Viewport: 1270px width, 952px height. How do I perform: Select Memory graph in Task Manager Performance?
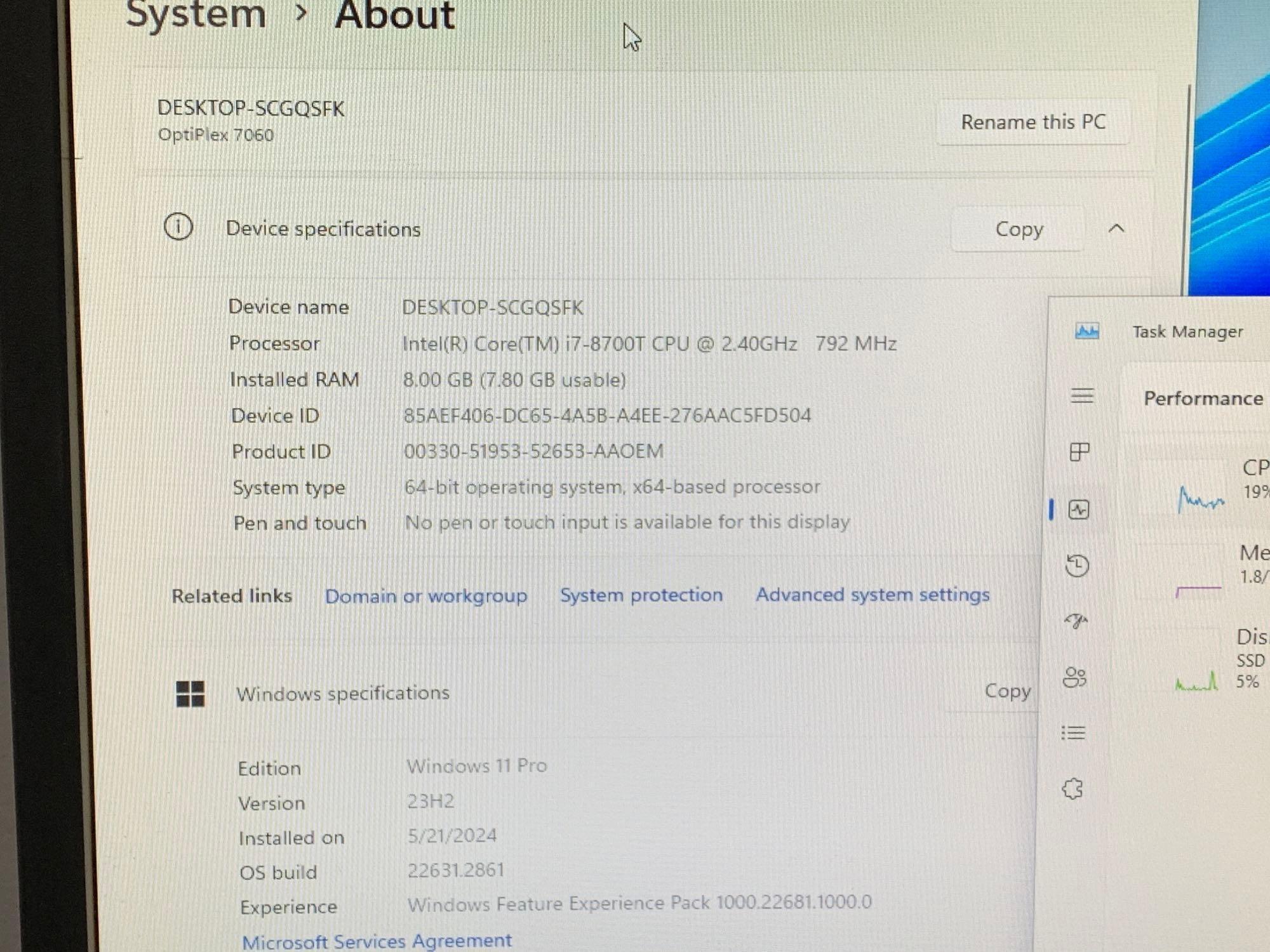point(1199,591)
